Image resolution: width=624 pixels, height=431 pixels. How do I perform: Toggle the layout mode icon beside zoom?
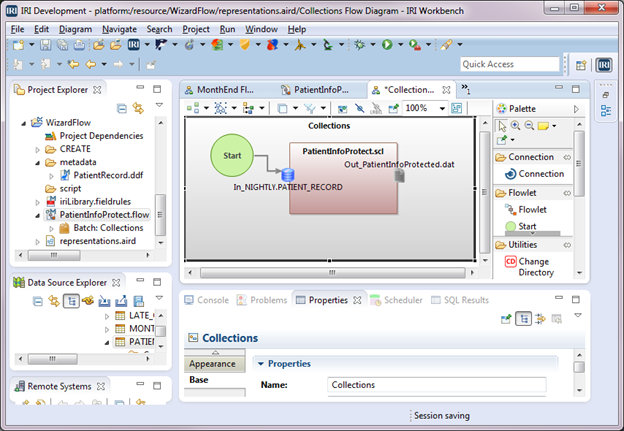coord(456,108)
